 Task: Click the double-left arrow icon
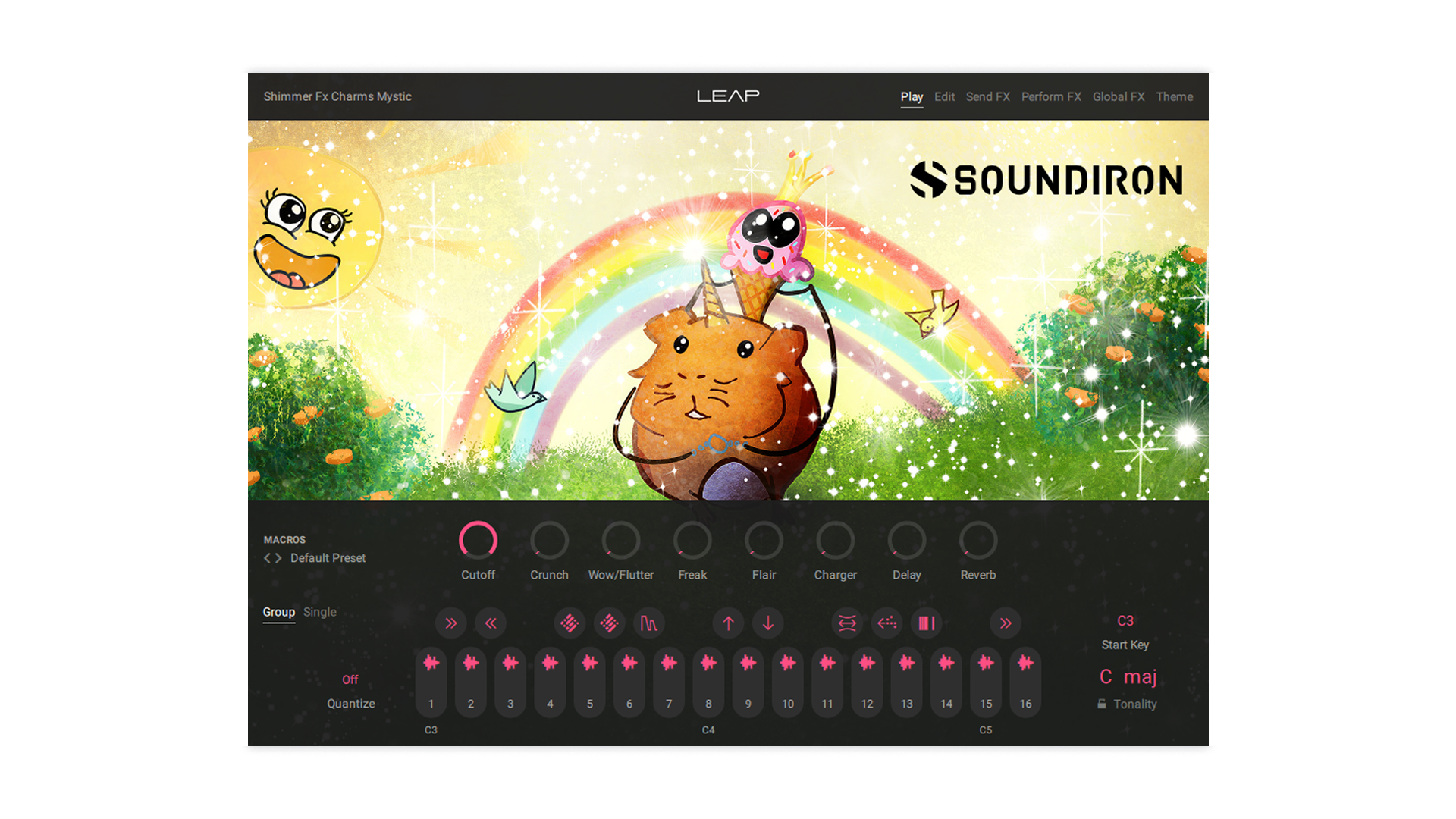tap(491, 623)
